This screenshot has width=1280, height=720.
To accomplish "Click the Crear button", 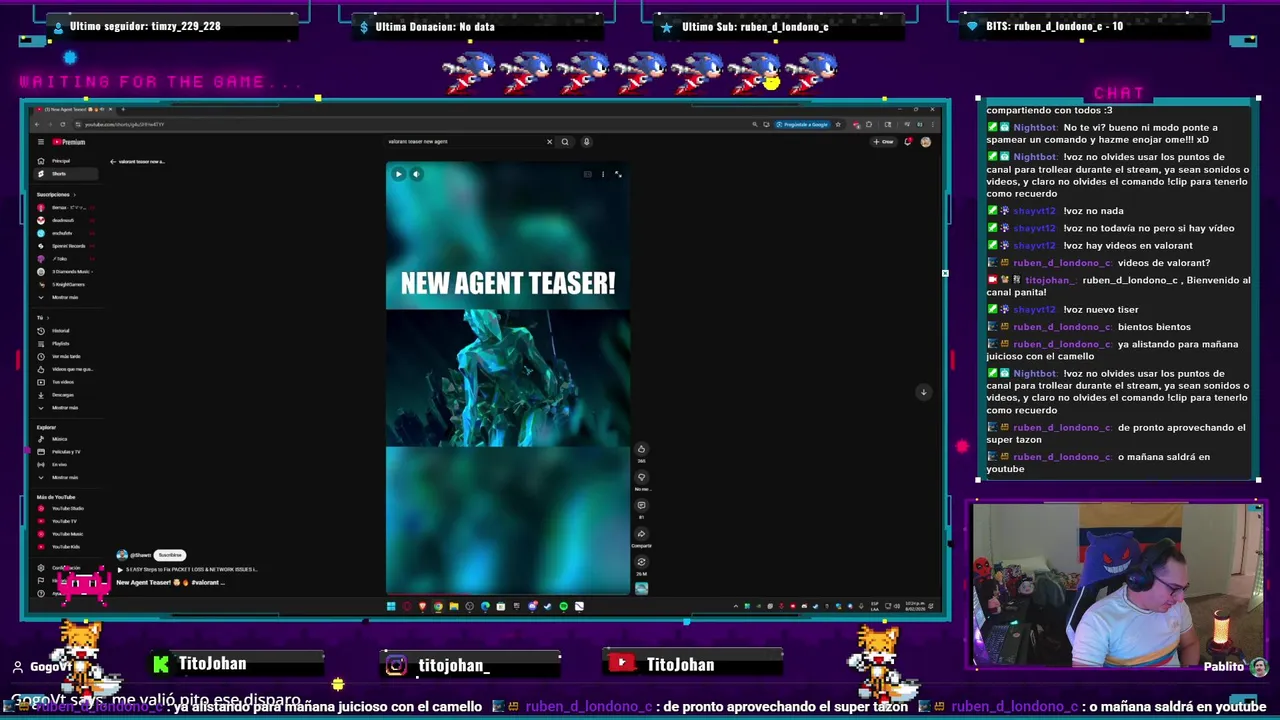I will coord(883,142).
